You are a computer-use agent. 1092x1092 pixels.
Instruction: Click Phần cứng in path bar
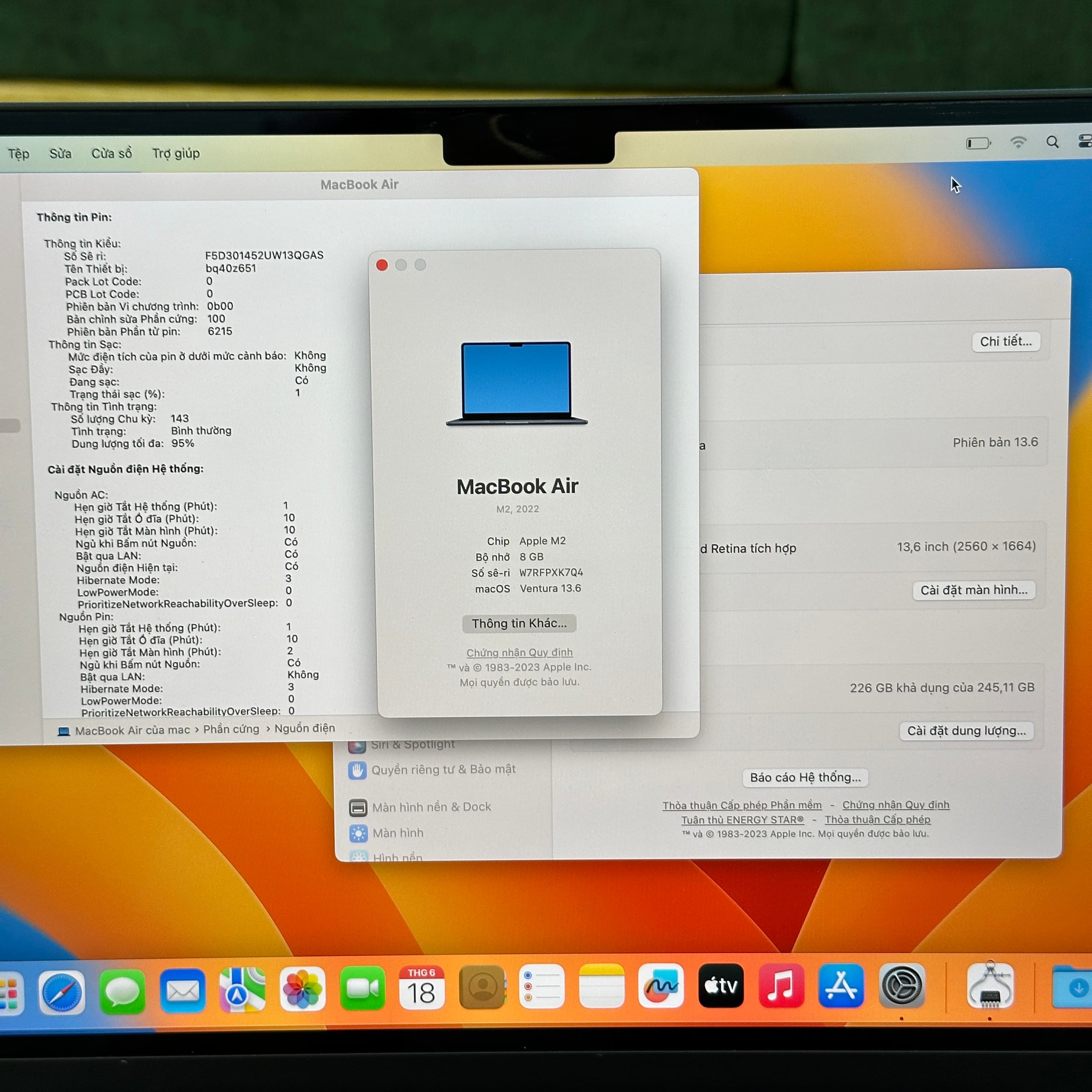pyautogui.click(x=231, y=730)
